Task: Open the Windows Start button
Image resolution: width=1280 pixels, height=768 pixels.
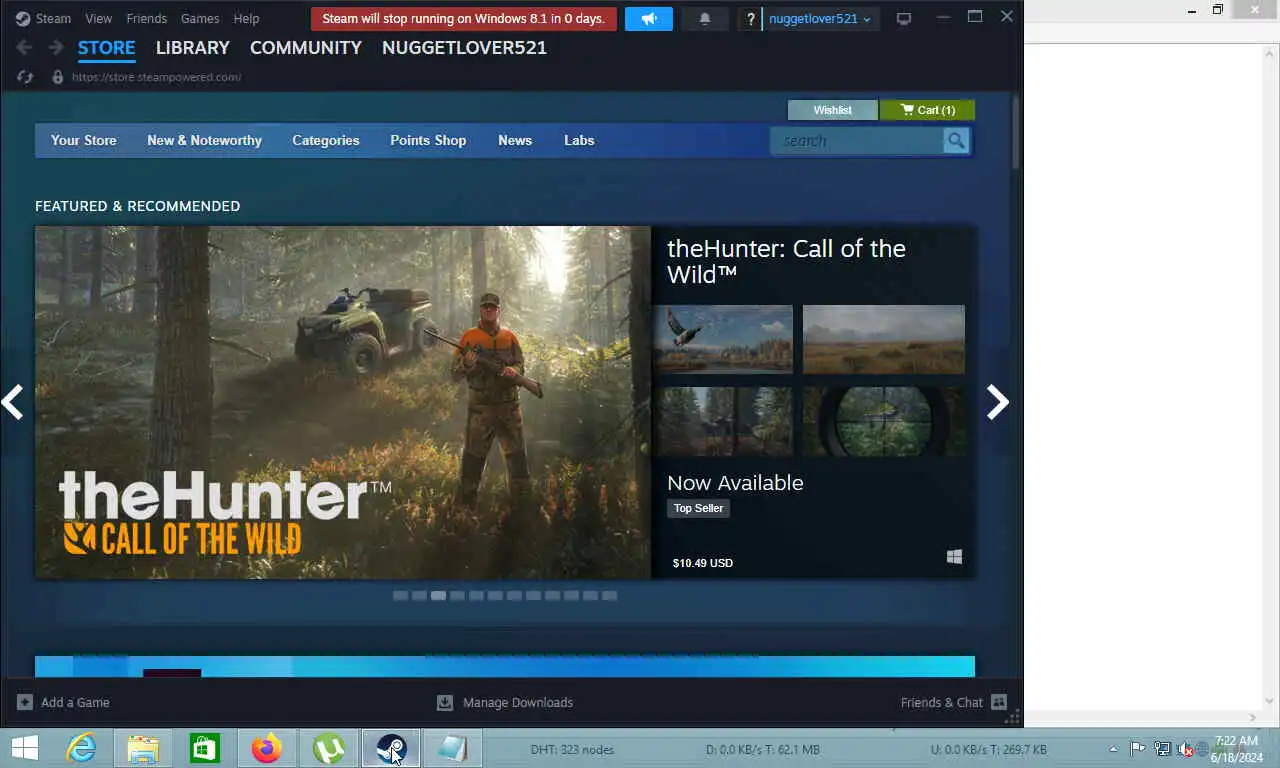Action: [x=24, y=748]
